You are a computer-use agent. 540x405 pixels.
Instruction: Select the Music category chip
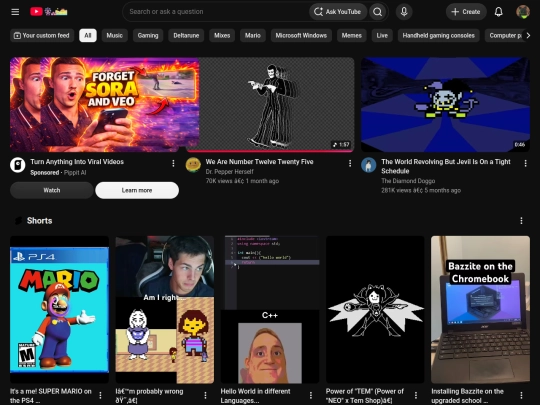click(x=115, y=35)
